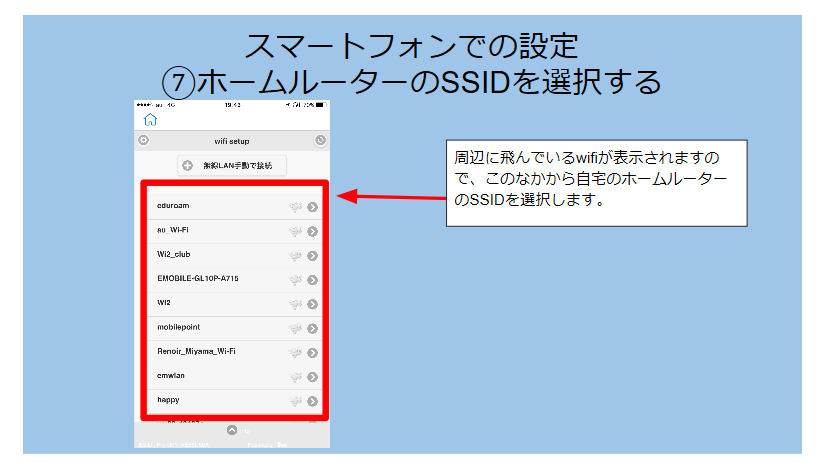Click the up-arrow Info icon at the bottom

232,430
